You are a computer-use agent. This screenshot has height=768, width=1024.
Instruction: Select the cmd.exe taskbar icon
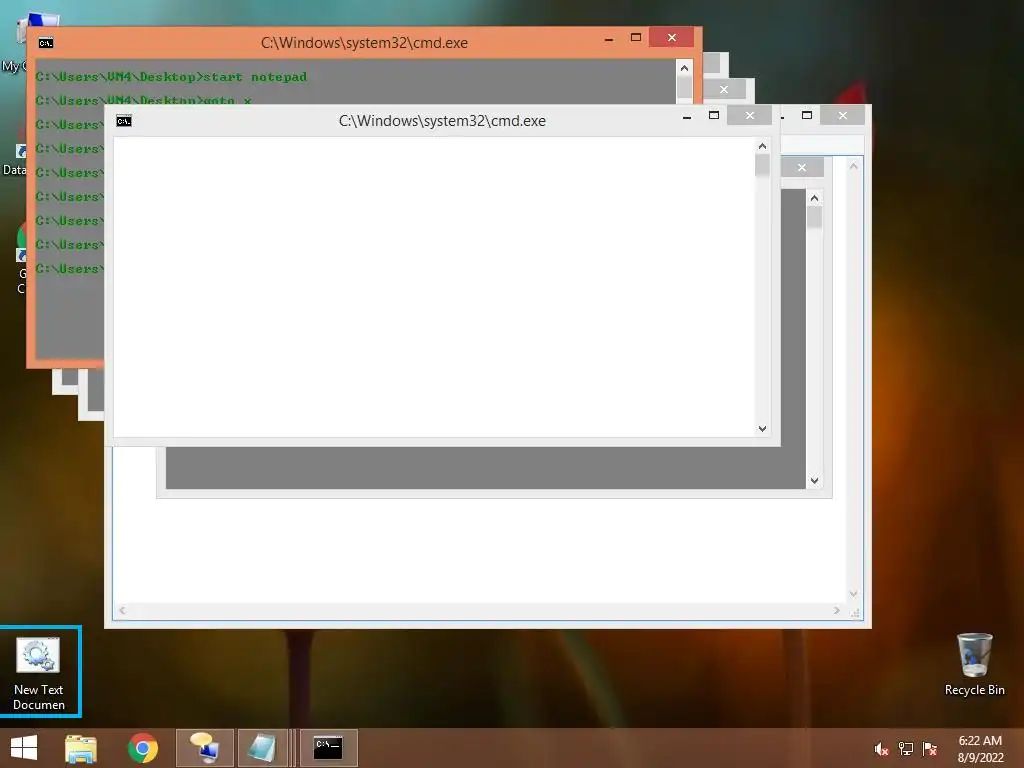pos(328,748)
